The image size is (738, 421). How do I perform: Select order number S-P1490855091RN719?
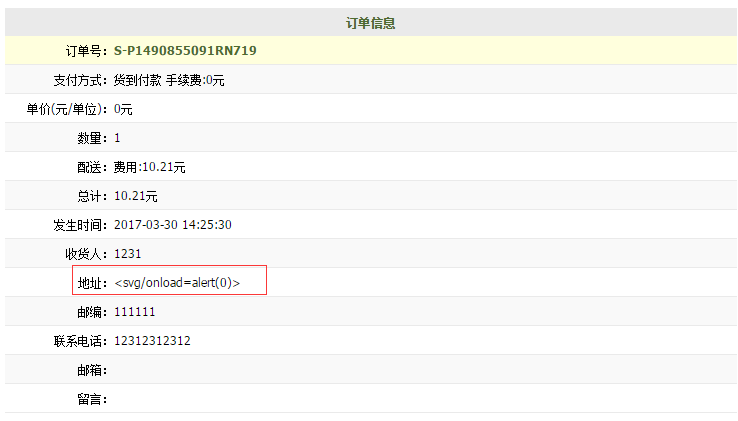(185, 50)
